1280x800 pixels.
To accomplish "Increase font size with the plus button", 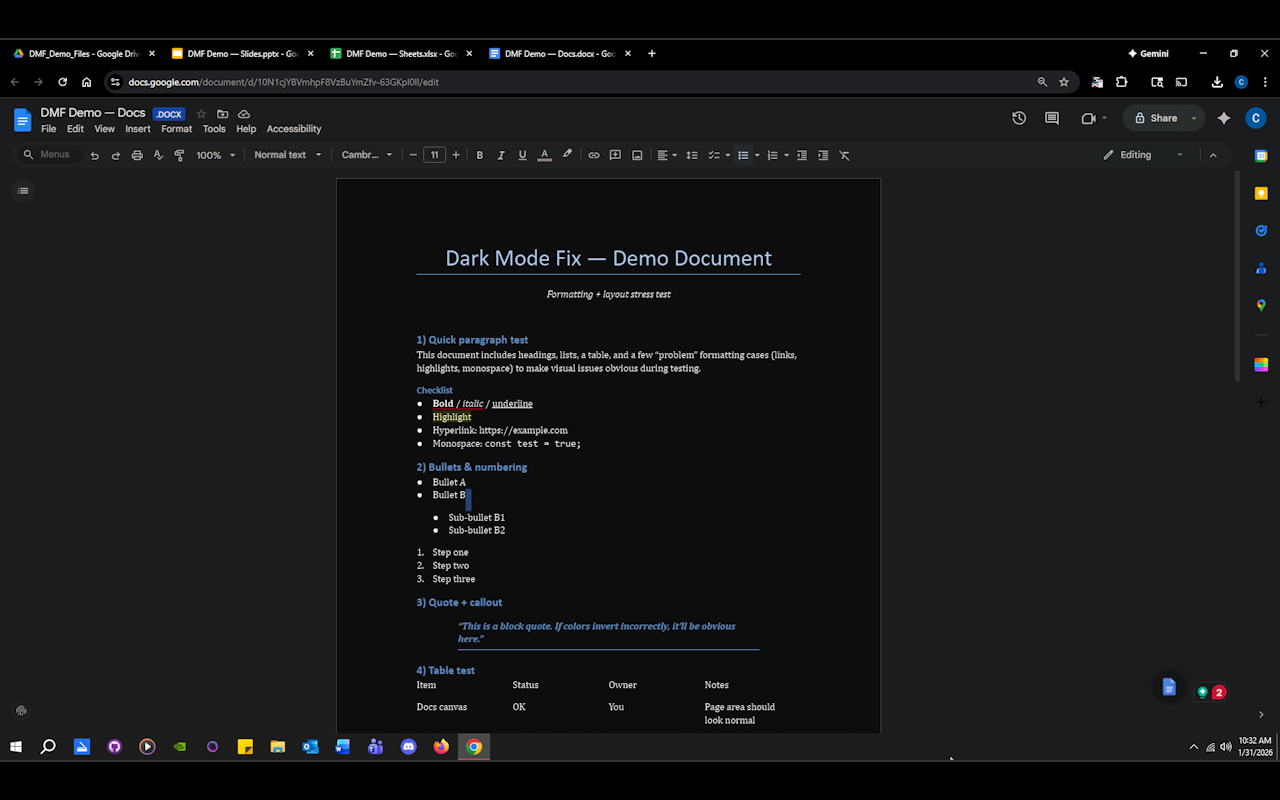I will pyautogui.click(x=456, y=155).
